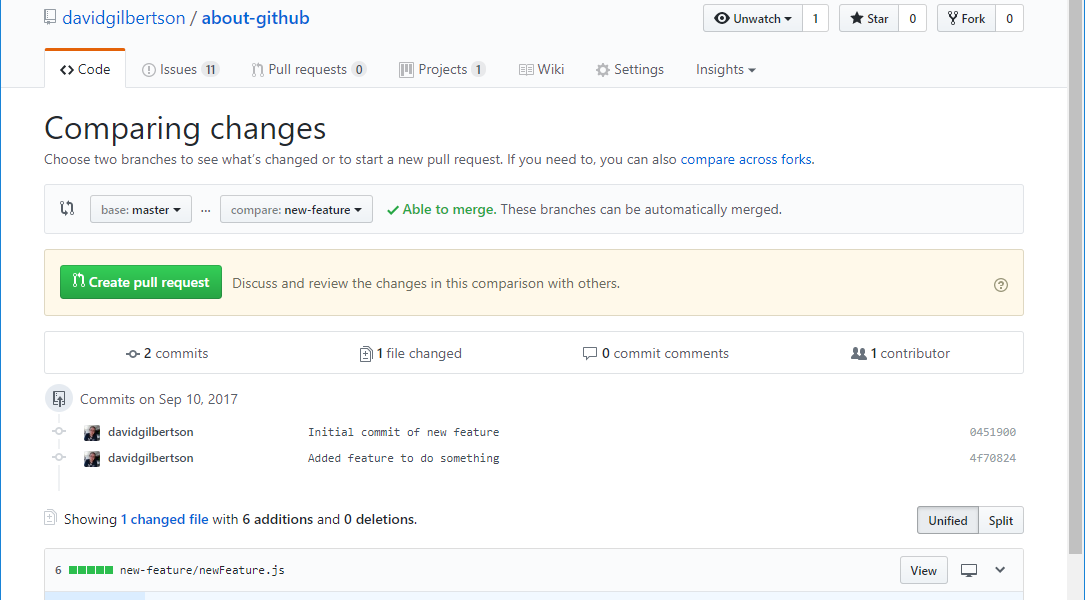Screen dimensions: 1085x600
Task: Open commit hash 4f70824
Action: (992, 458)
